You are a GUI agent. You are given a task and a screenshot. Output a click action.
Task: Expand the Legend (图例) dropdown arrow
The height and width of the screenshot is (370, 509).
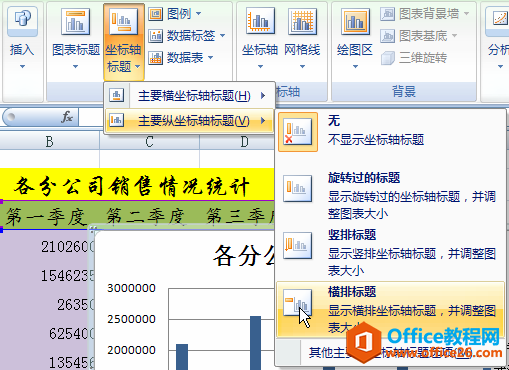tap(199, 14)
